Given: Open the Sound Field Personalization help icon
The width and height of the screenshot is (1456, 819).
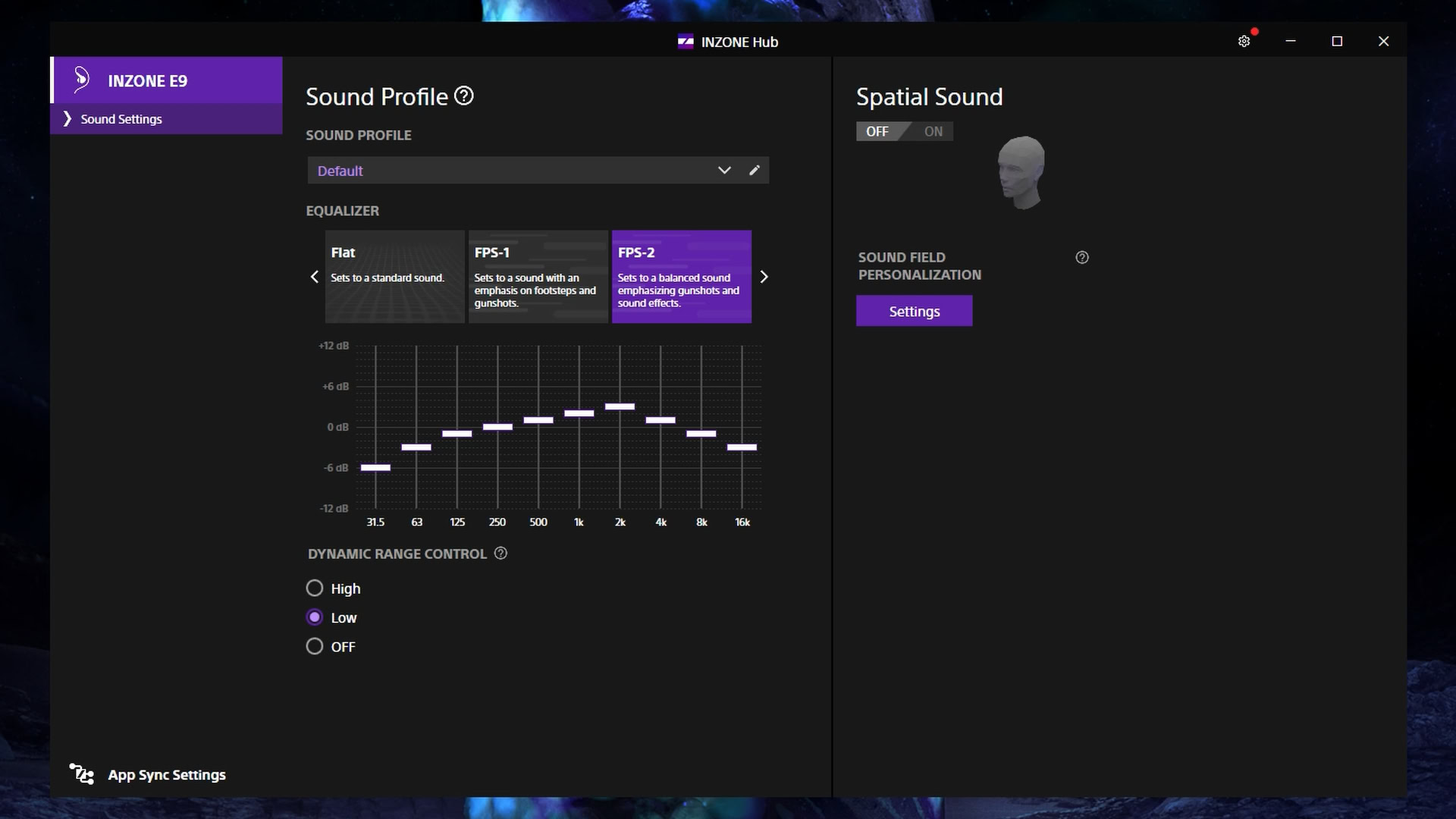Looking at the screenshot, I should (x=1082, y=258).
